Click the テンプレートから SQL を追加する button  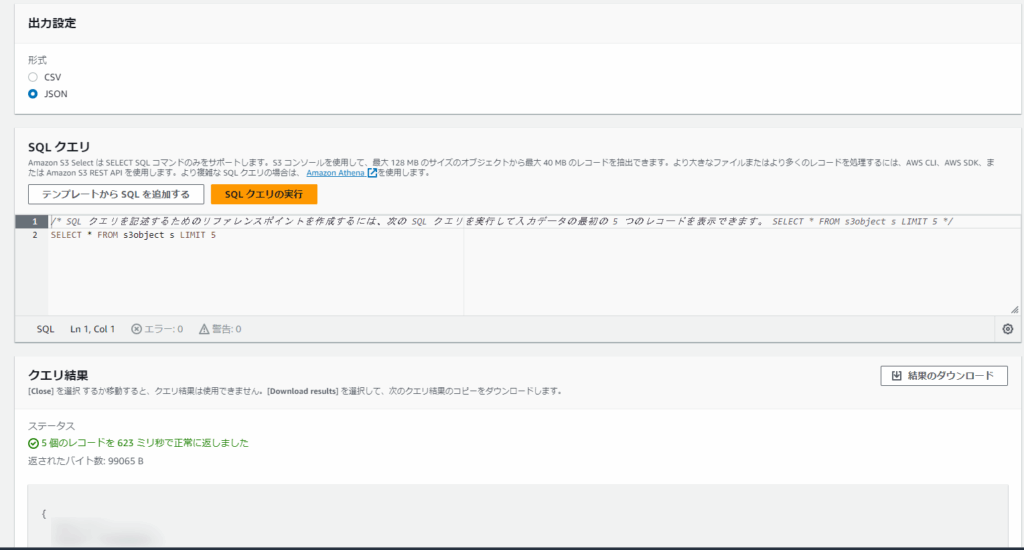[116, 194]
